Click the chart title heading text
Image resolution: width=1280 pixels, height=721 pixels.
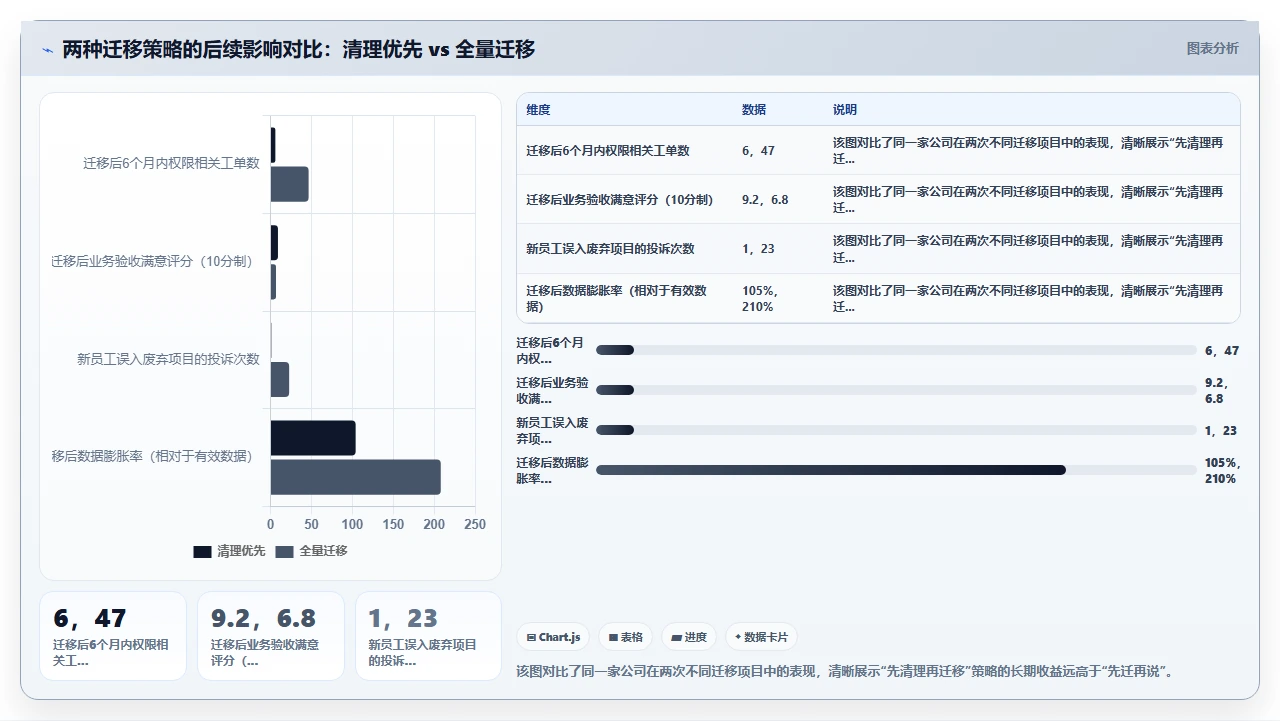(x=299, y=49)
